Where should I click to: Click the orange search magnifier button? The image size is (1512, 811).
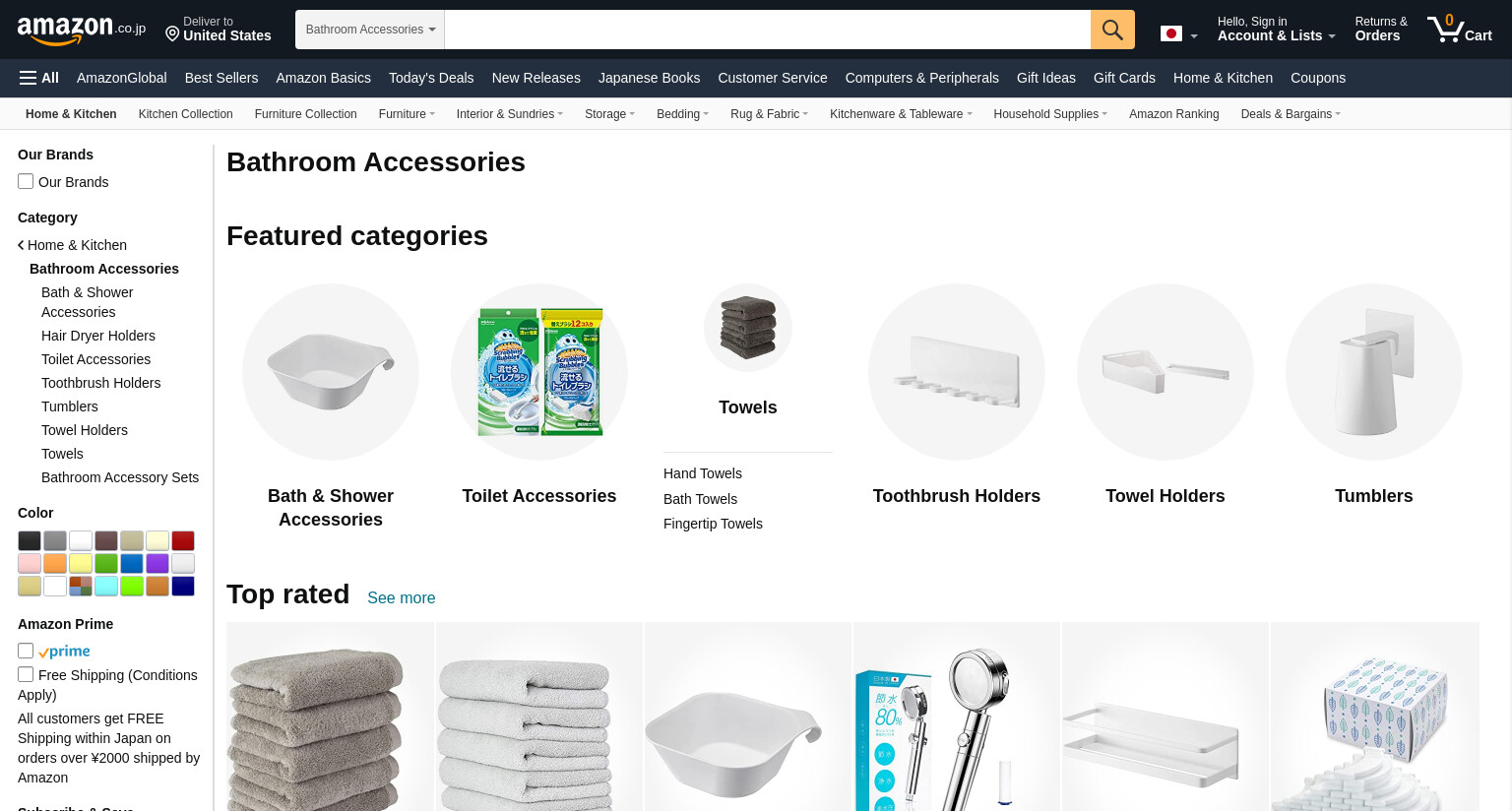(x=1112, y=30)
